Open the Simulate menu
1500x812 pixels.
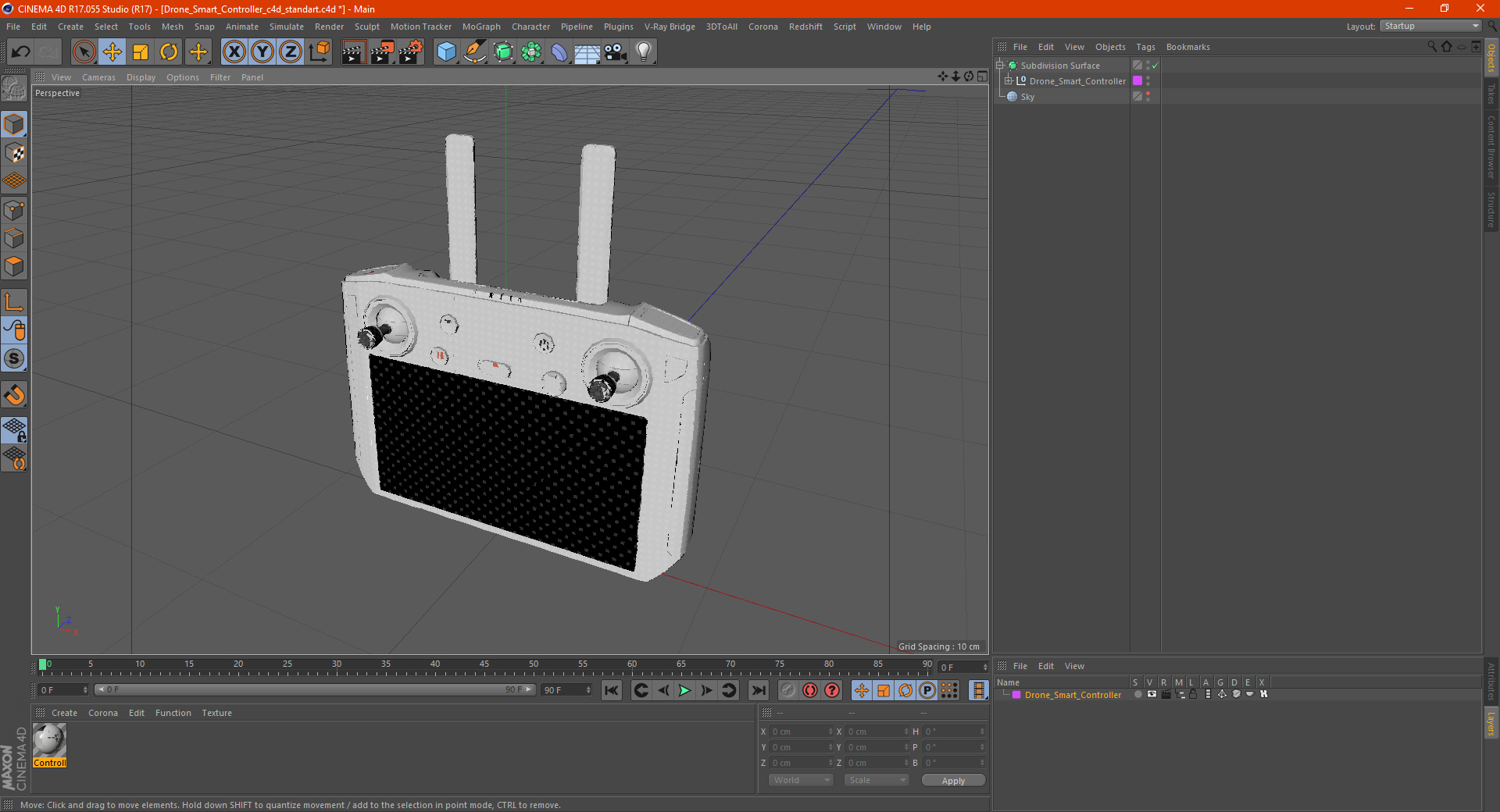pos(287,27)
